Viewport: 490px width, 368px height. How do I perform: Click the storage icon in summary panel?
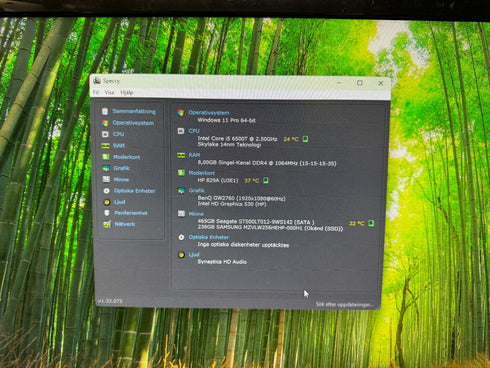click(x=181, y=214)
